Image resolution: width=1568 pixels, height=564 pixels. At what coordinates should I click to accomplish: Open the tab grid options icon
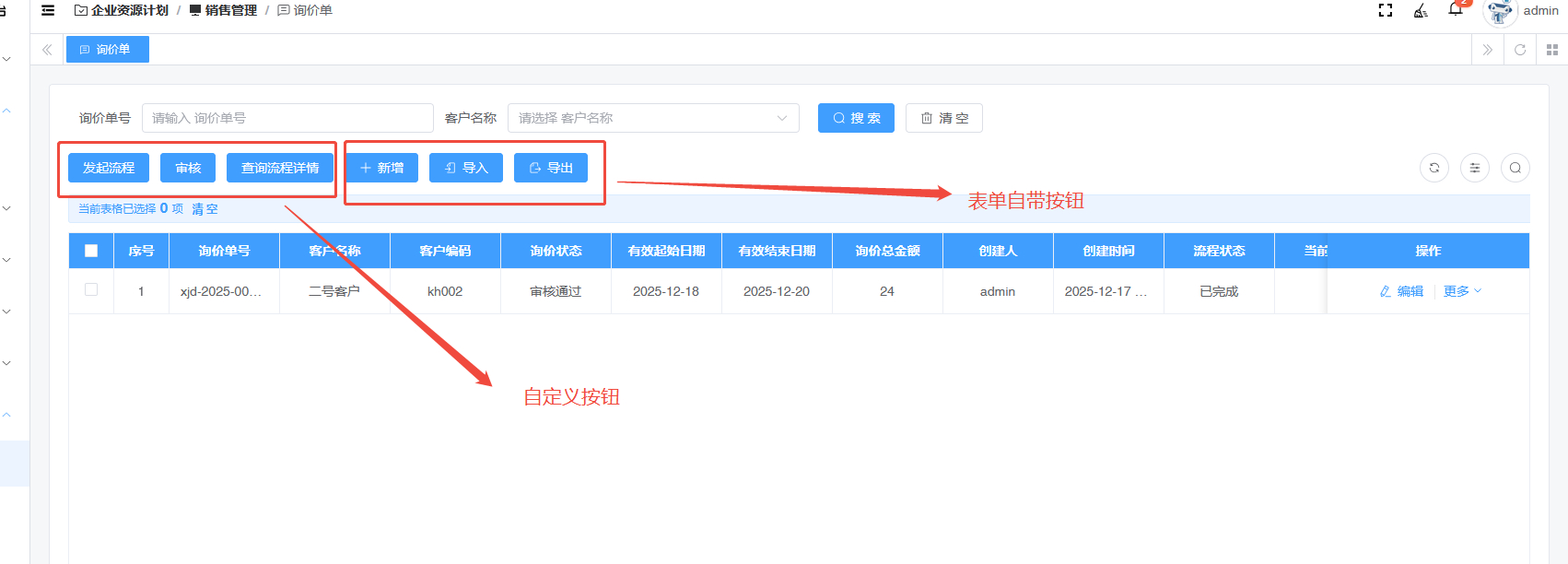pyautogui.click(x=1551, y=50)
